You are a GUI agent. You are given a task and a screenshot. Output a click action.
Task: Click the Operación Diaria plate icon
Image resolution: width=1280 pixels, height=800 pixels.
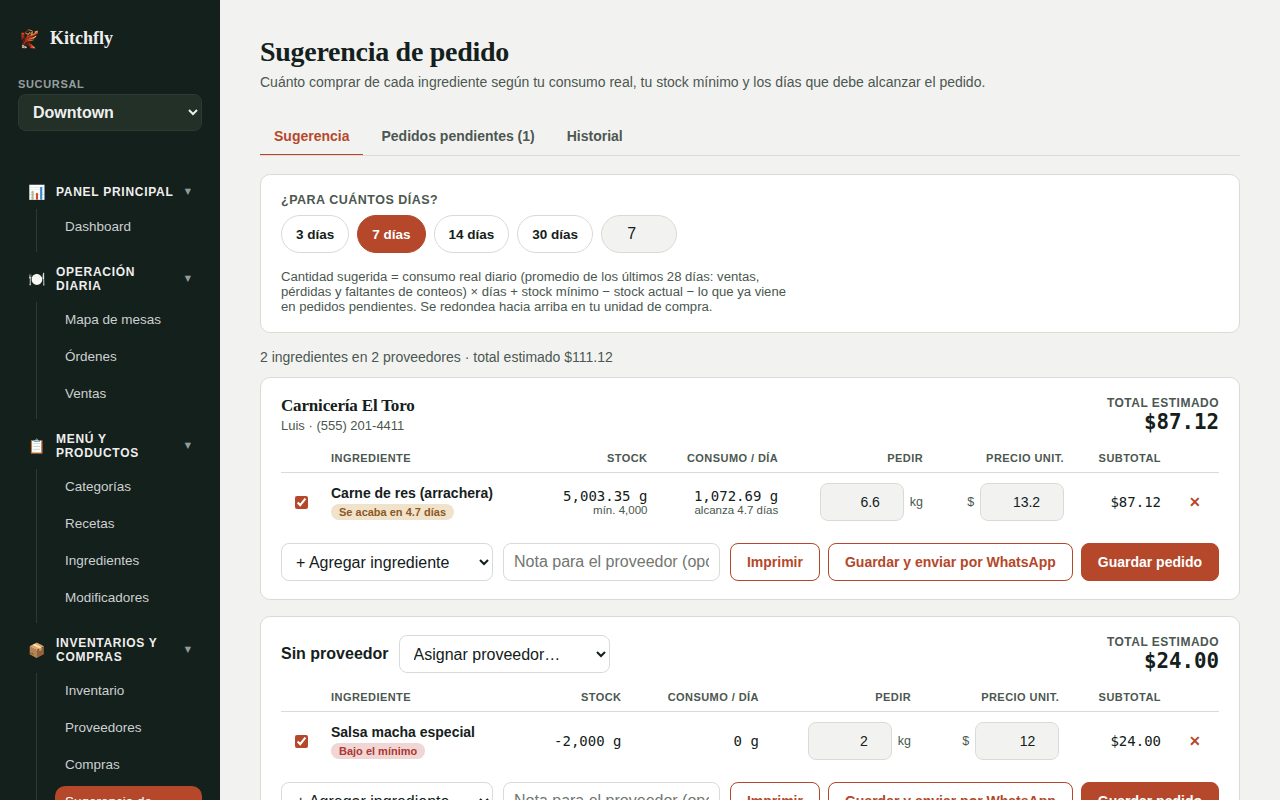click(x=37, y=279)
